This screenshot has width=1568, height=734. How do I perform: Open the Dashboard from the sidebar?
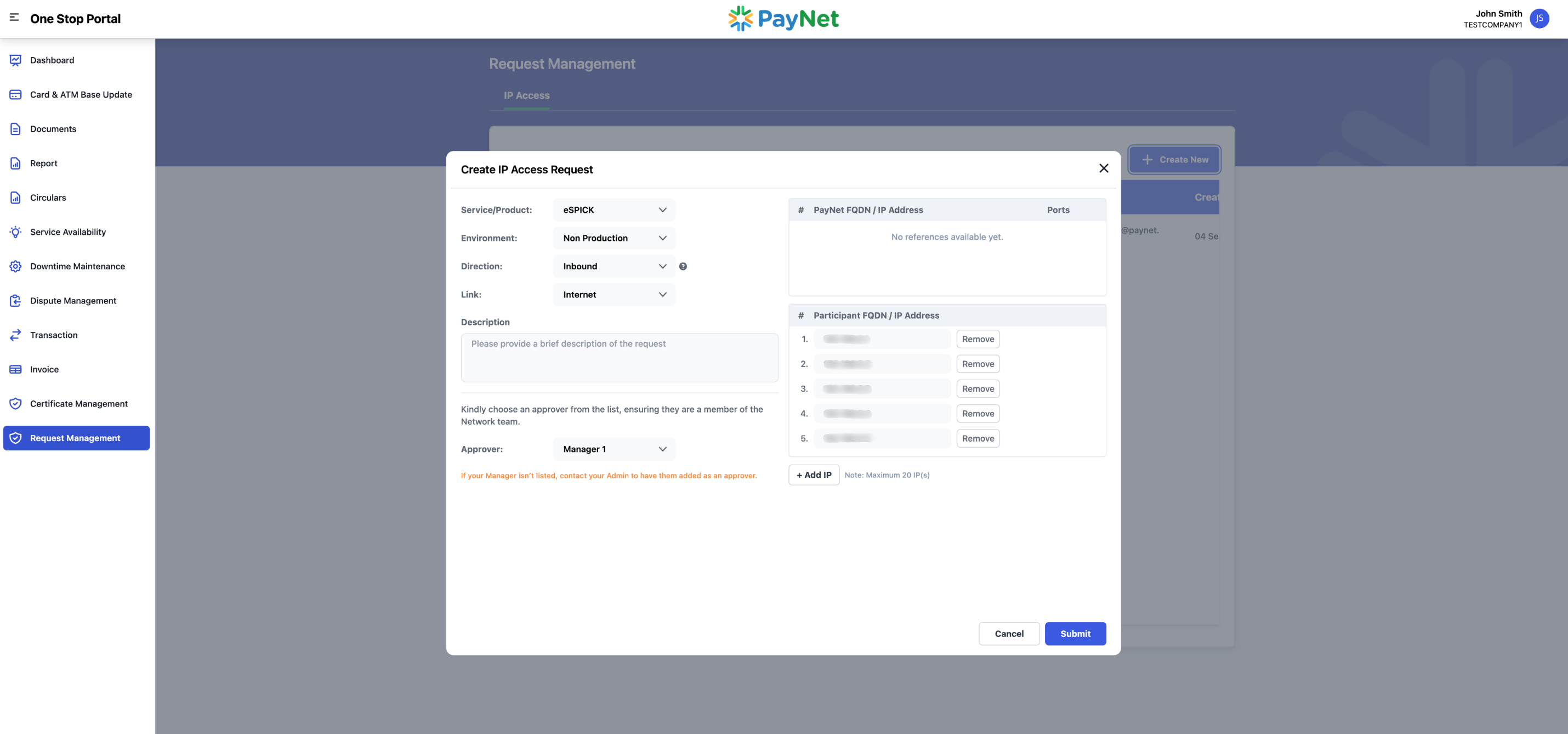pos(15,60)
